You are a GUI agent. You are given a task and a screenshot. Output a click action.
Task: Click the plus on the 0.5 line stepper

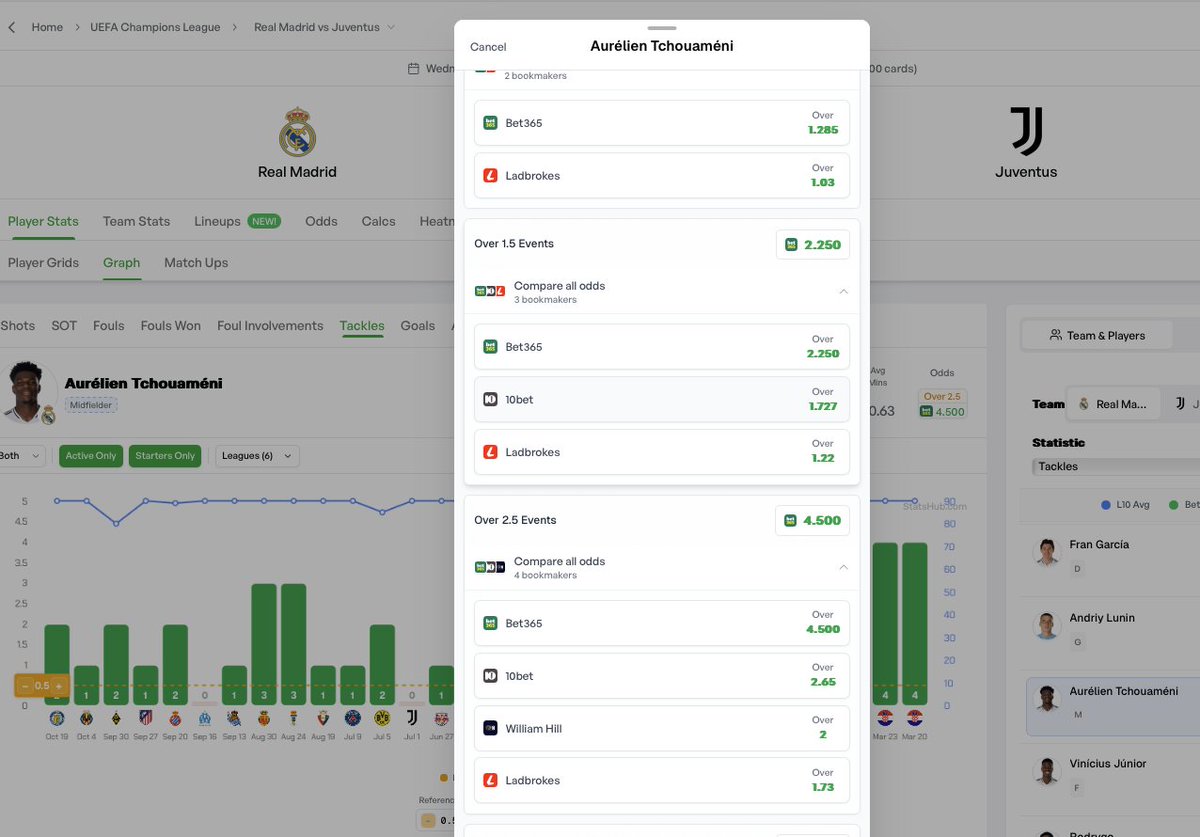click(59, 686)
